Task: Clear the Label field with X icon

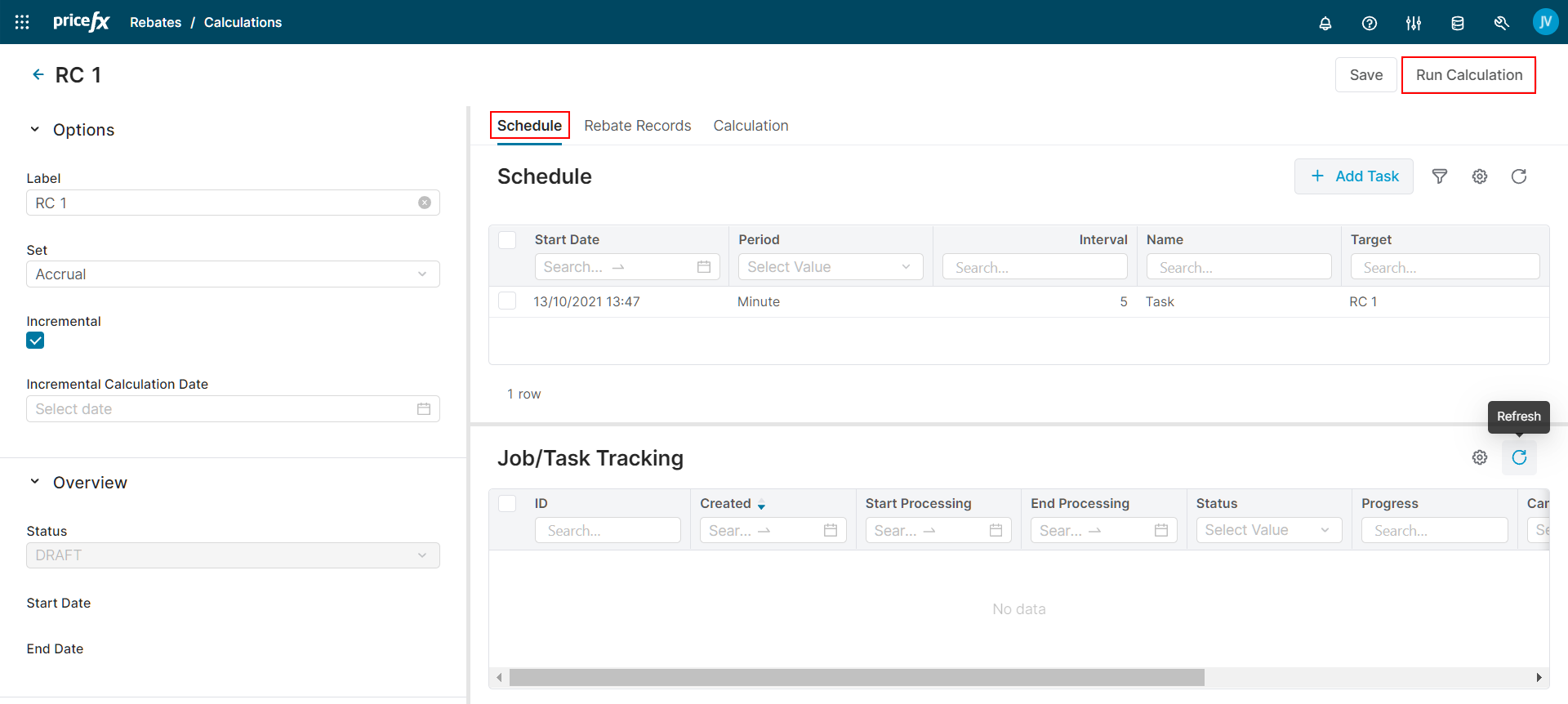Action: click(x=424, y=203)
